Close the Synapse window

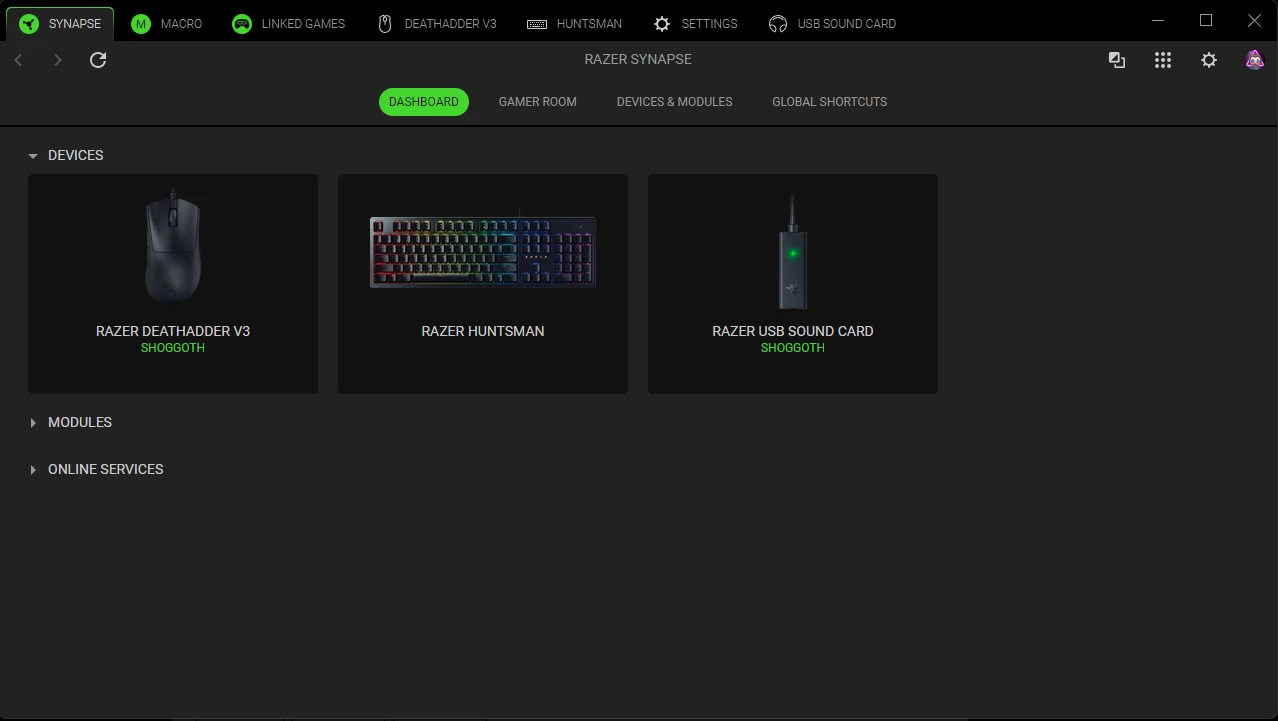pos(1254,21)
